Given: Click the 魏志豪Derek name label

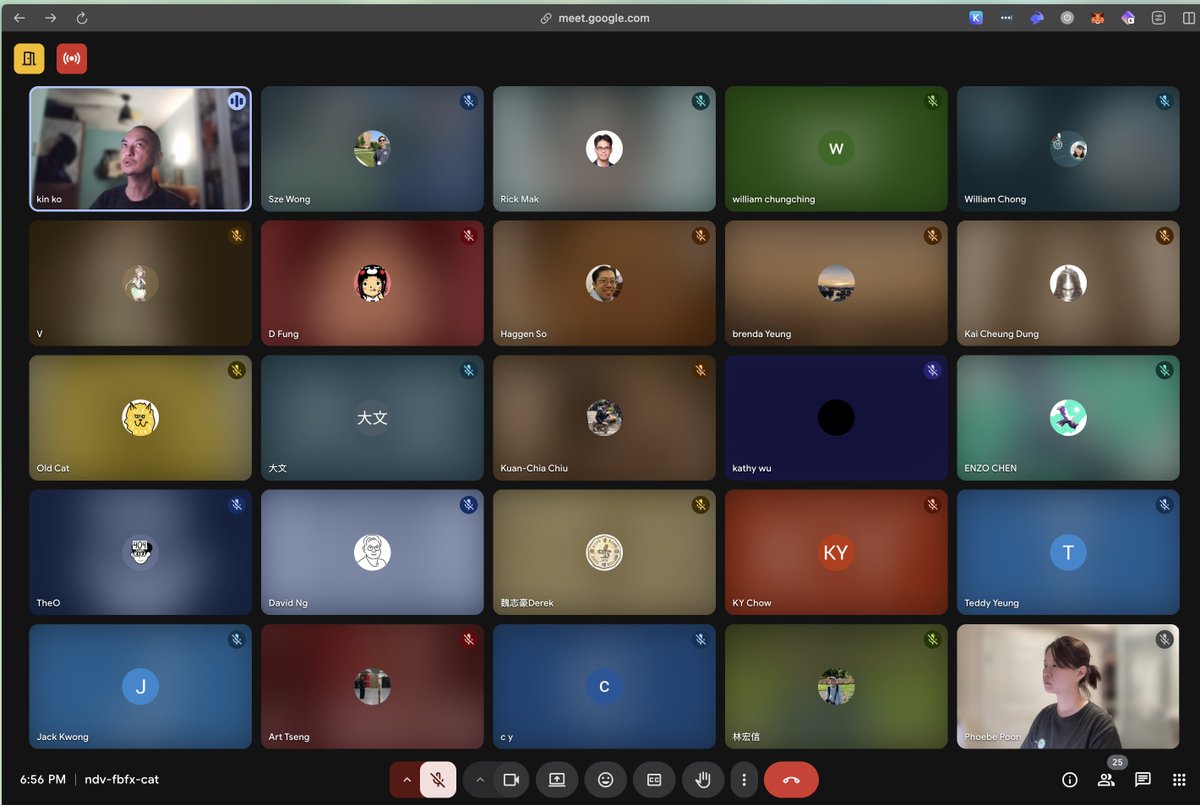Looking at the screenshot, I should point(527,603).
